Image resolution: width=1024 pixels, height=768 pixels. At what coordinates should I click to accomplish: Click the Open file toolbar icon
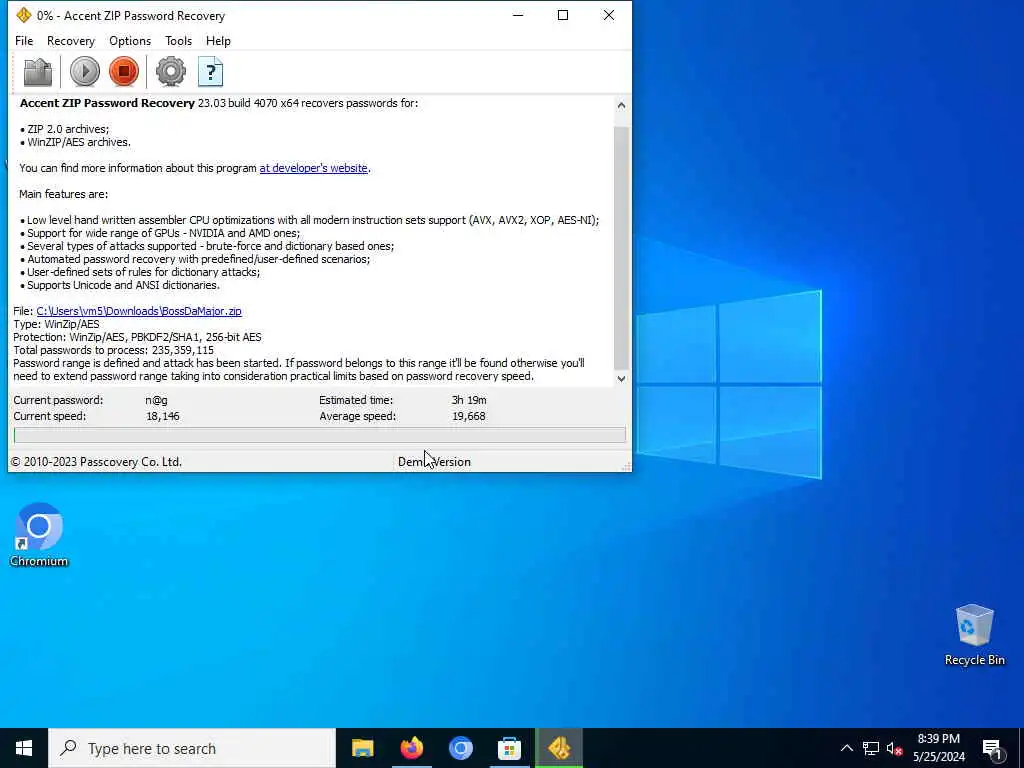[38, 72]
